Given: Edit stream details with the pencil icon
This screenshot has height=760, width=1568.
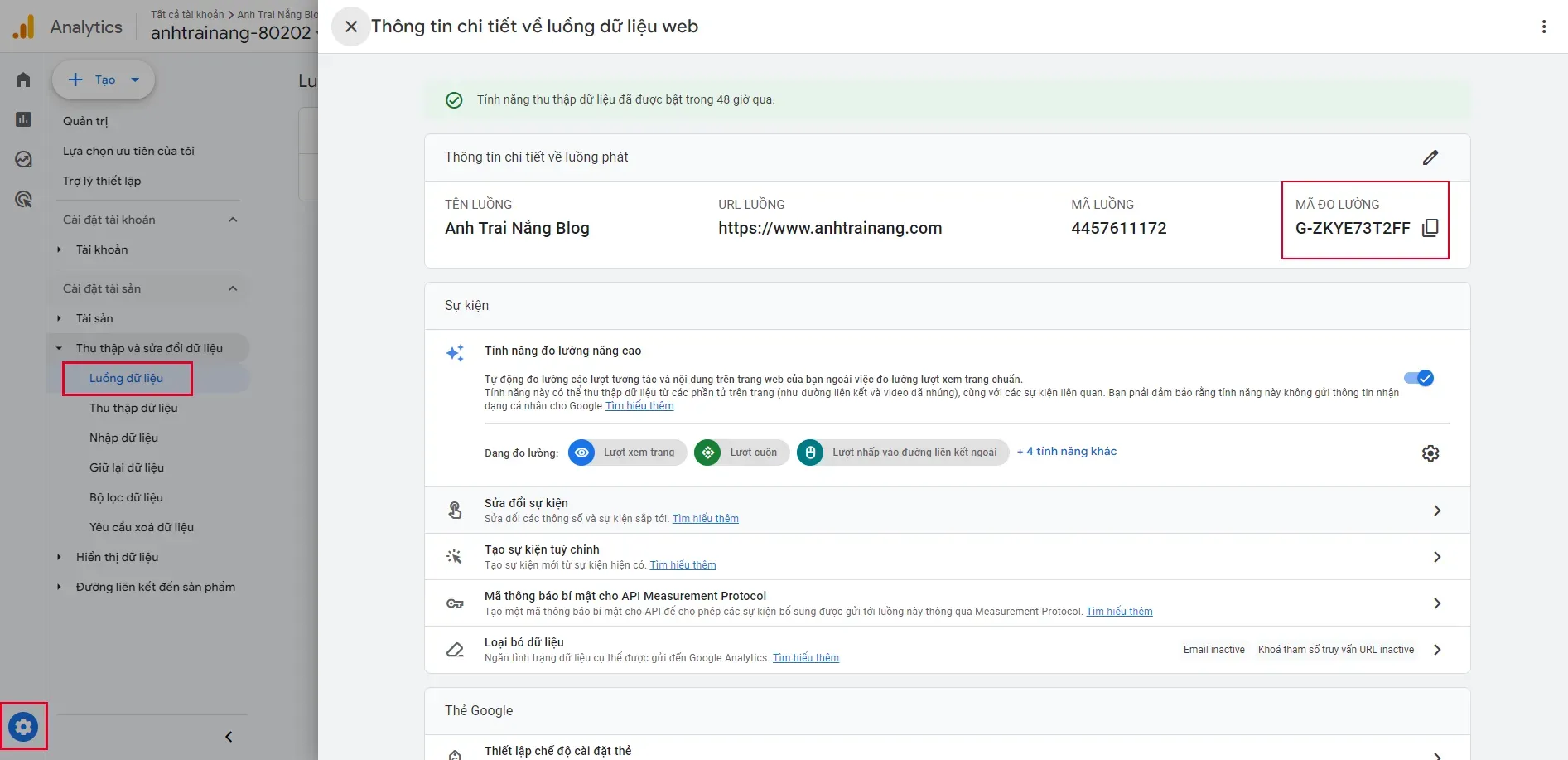Looking at the screenshot, I should tap(1430, 157).
